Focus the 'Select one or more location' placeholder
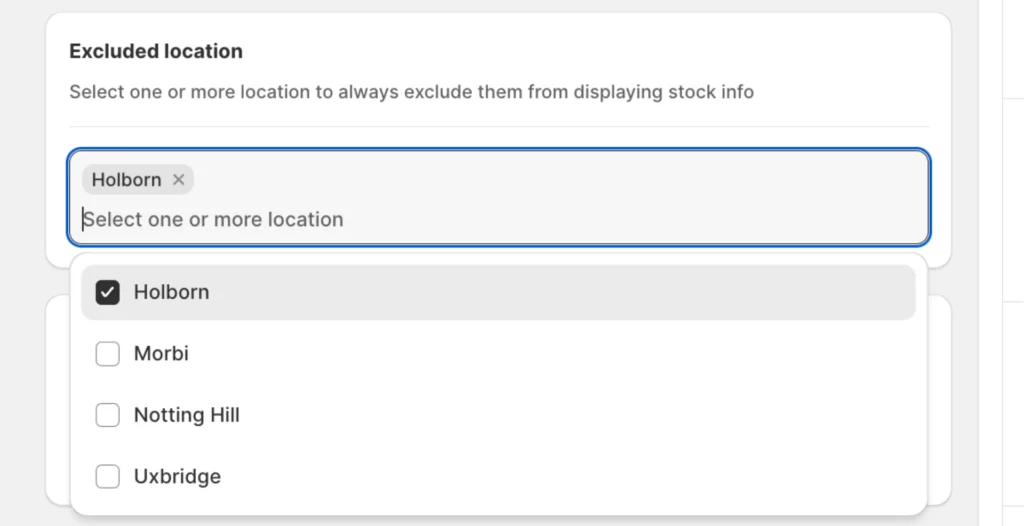 214,220
